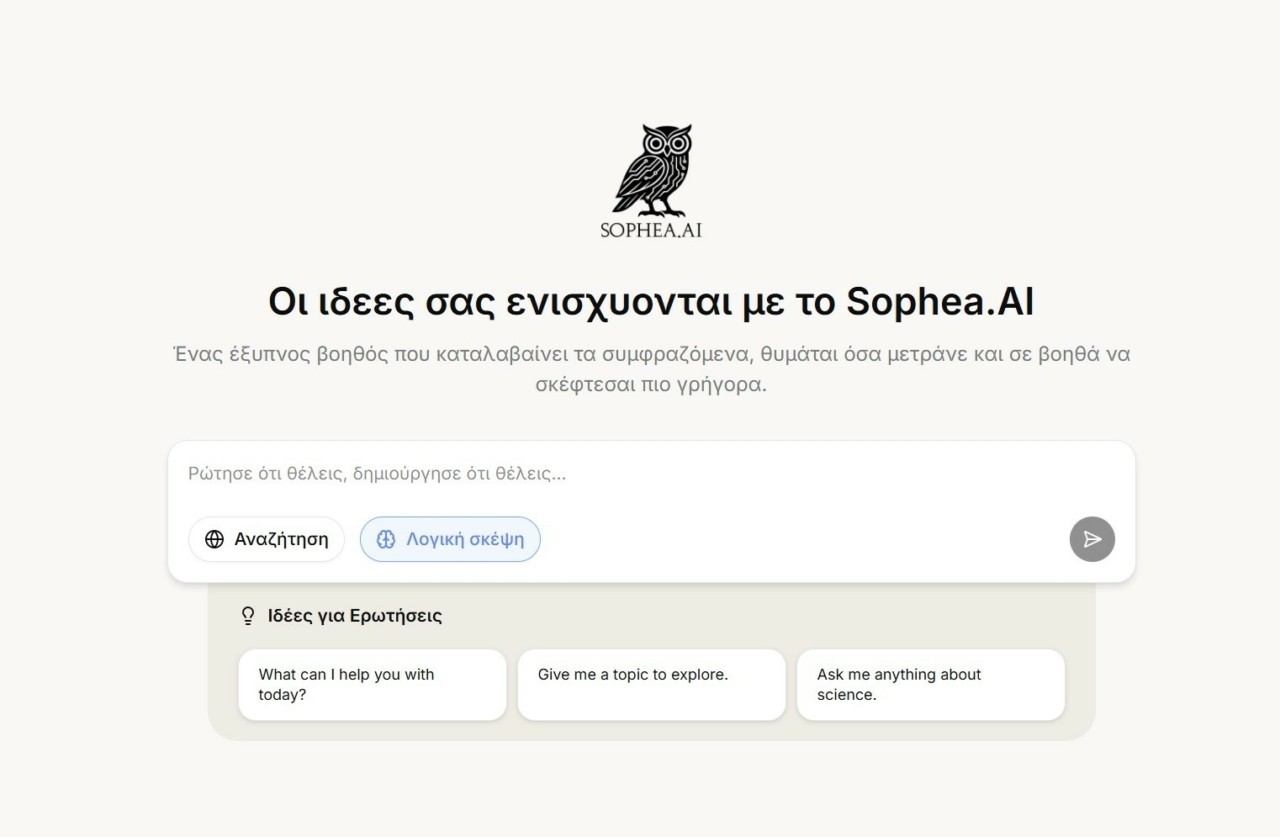Focus the "Ρώτησε ότι θέλεις" prompt field
The height and width of the screenshot is (837, 1280).
(x=600, y=474)
